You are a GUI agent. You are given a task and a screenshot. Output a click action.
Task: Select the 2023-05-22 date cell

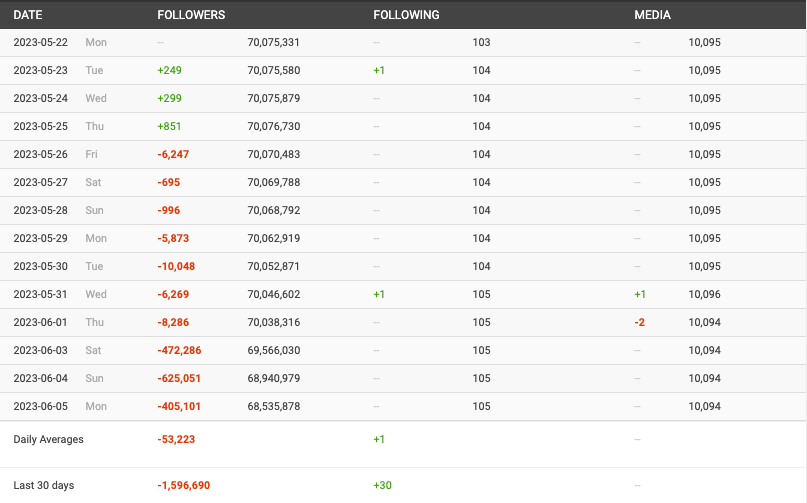(x=42, y=43)
